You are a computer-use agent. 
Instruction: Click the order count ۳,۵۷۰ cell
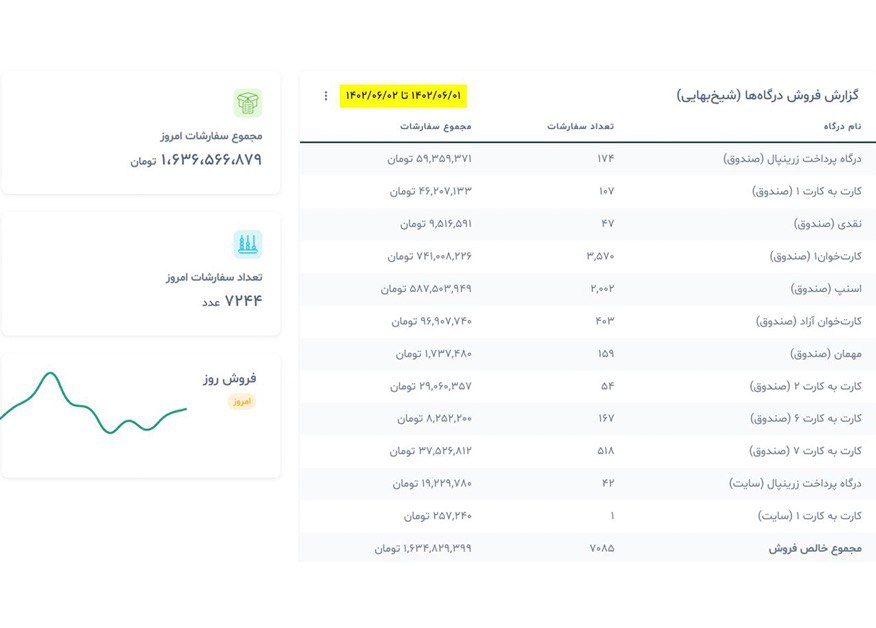(600, 256)
